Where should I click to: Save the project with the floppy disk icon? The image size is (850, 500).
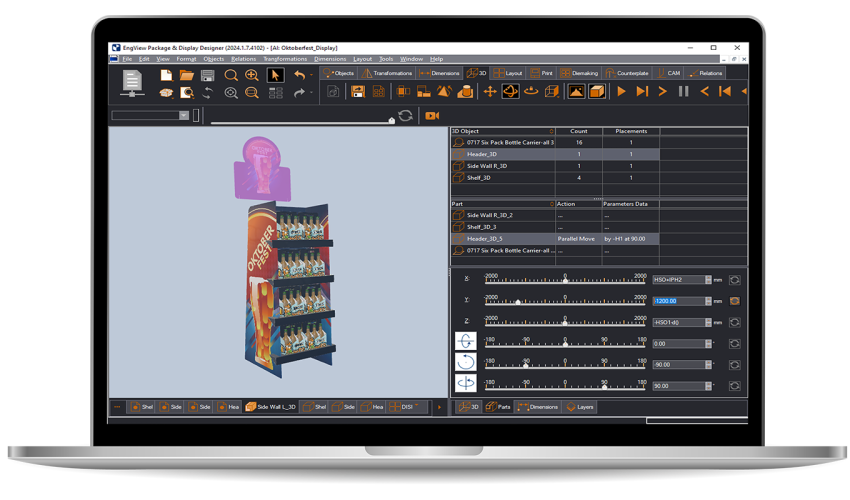[208, 75]
